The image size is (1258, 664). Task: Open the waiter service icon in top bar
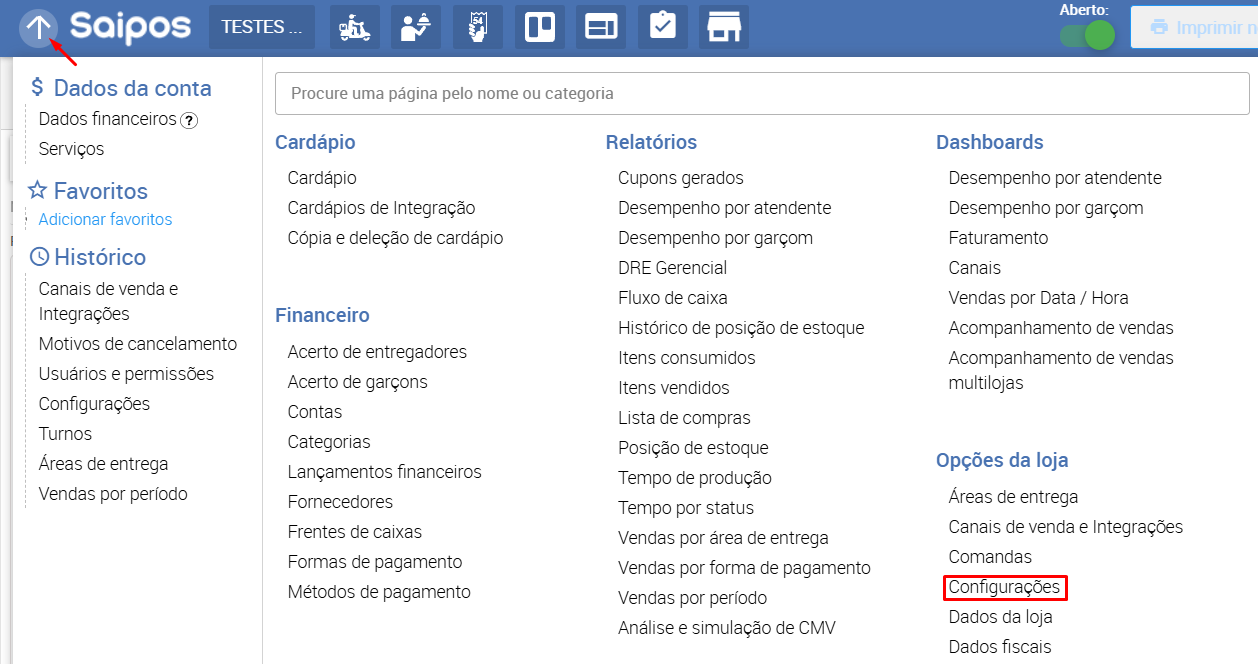click(416, 27)
